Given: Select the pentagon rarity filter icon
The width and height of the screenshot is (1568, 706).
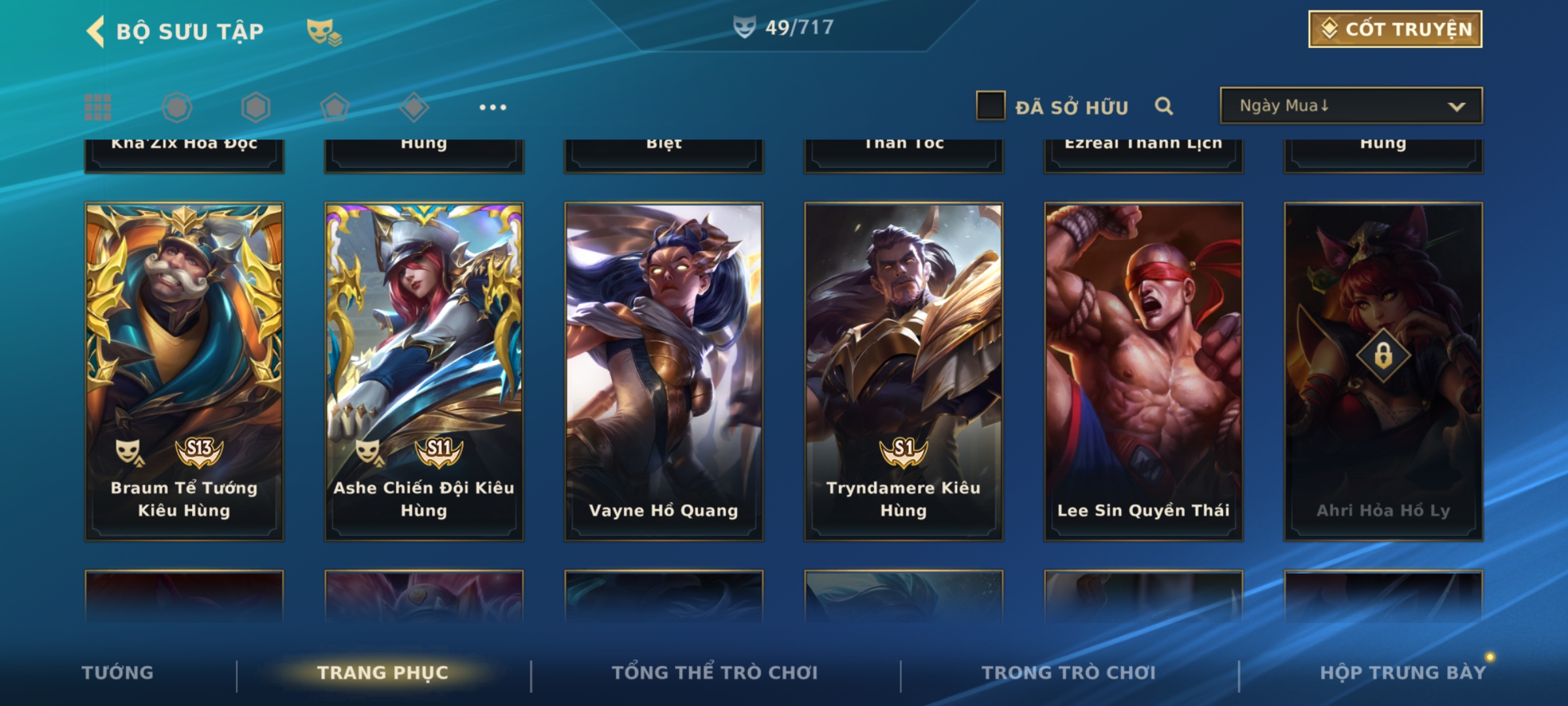Looking at the screenshot, I should click(x=335, y=107).
